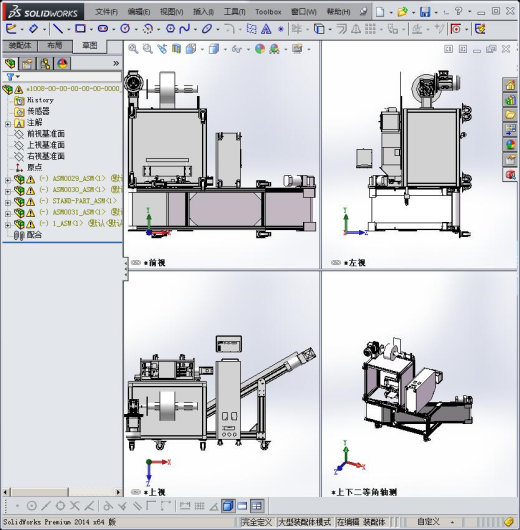This screenshot has height=530, width=520.
Task: Select the Circle sketch tool
Action: coord(125,29)
